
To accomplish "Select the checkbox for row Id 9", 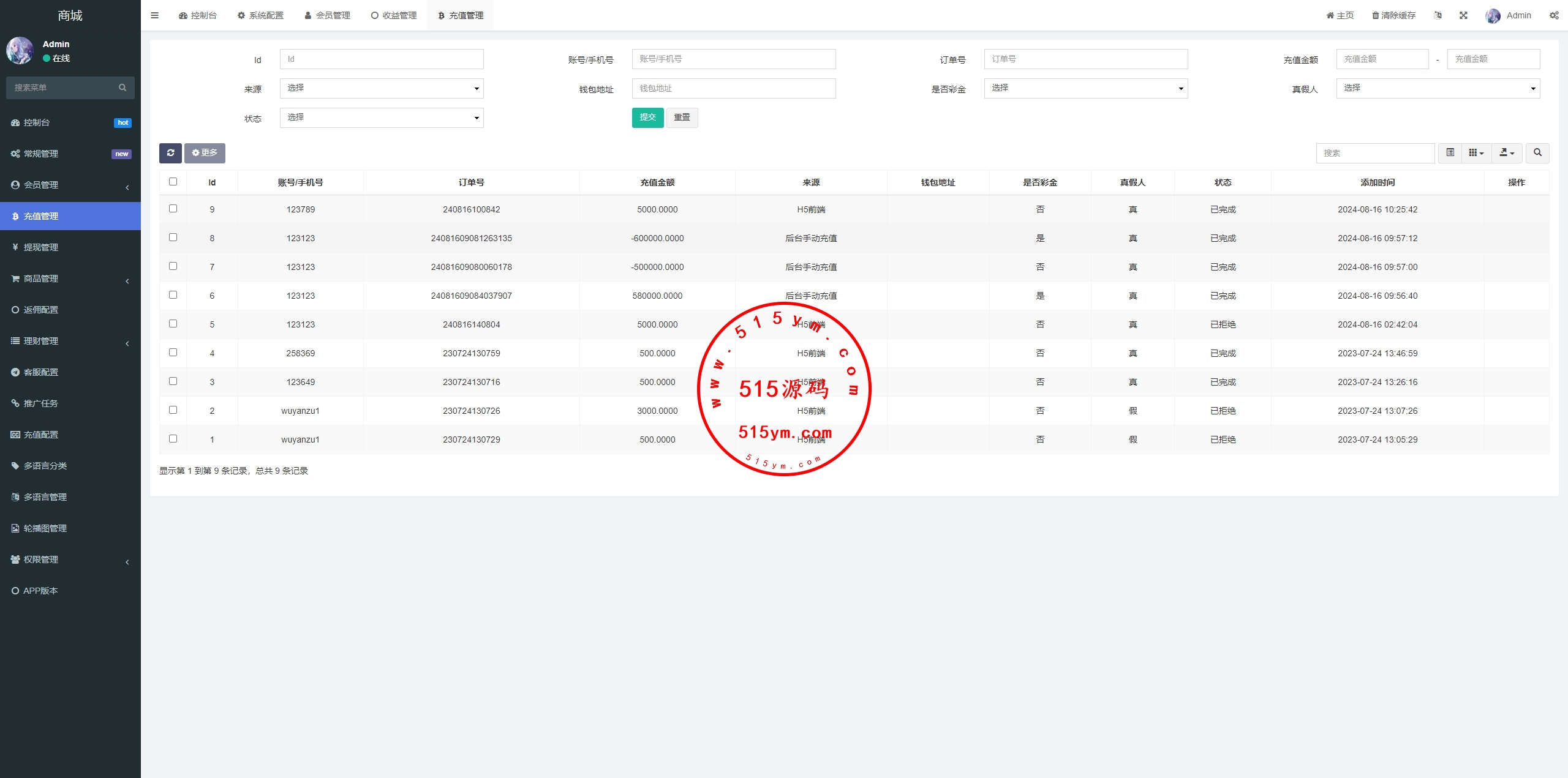I will coord(173,209).
